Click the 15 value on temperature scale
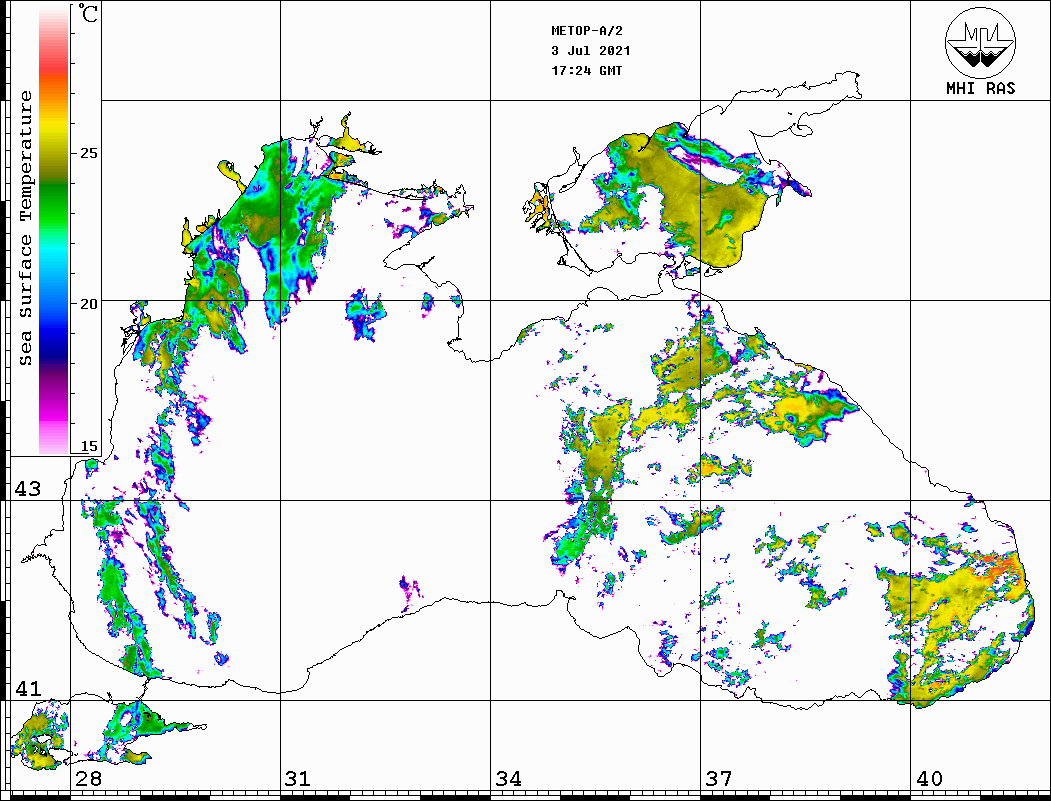The height and width of the screenshot is (801, 1051). point(88,446)
